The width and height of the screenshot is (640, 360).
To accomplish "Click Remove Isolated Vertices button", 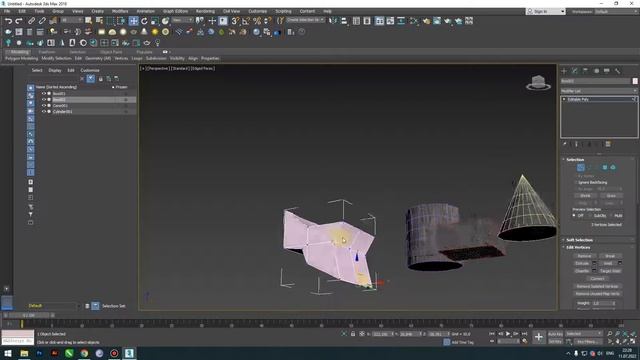I will pos(597,286).
